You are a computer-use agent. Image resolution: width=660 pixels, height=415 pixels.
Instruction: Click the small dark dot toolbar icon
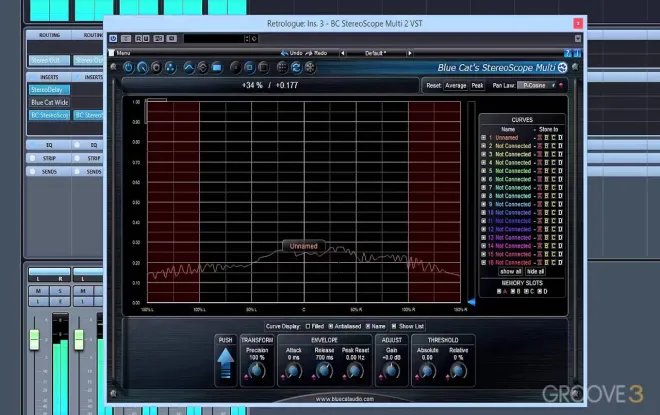[235, 67]
